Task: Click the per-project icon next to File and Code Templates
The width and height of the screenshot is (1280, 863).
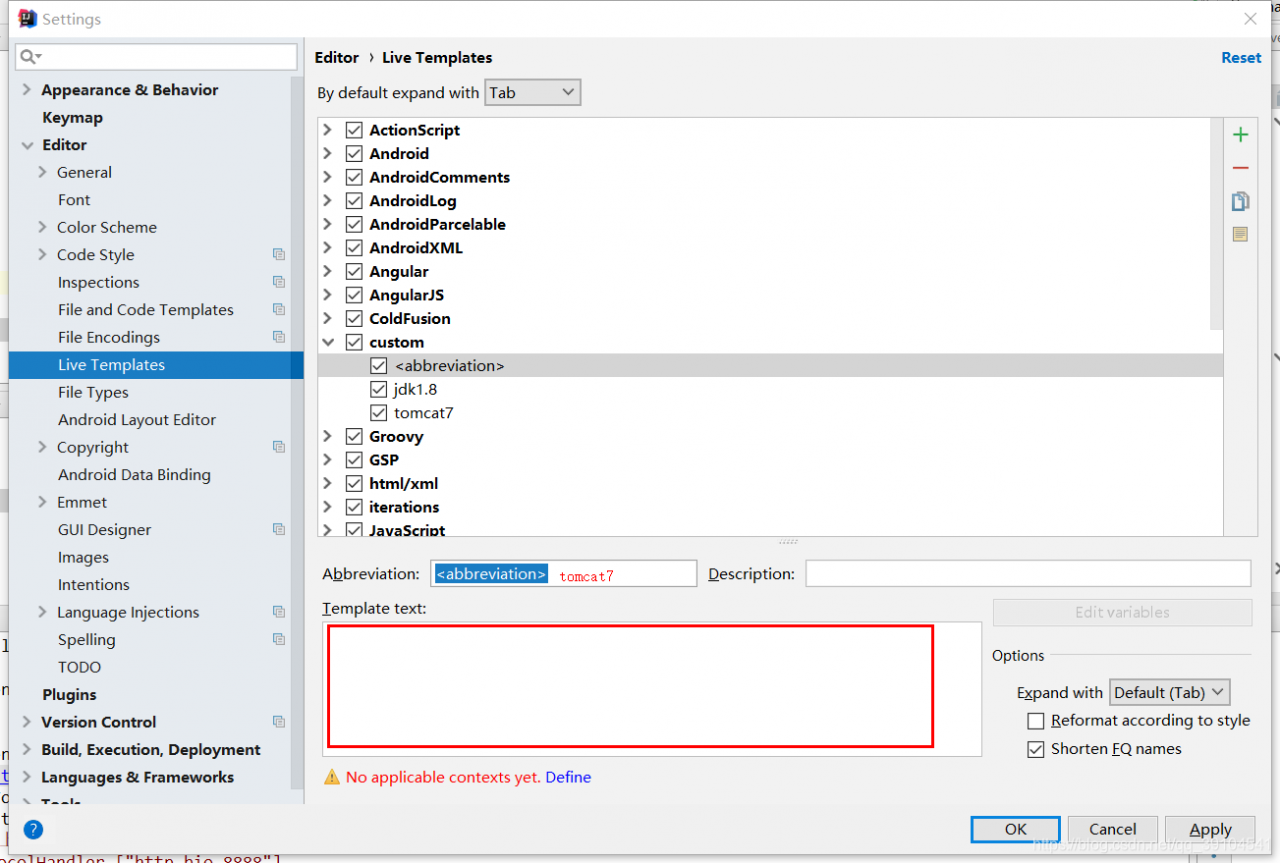Action: click(x=279, y=310)
